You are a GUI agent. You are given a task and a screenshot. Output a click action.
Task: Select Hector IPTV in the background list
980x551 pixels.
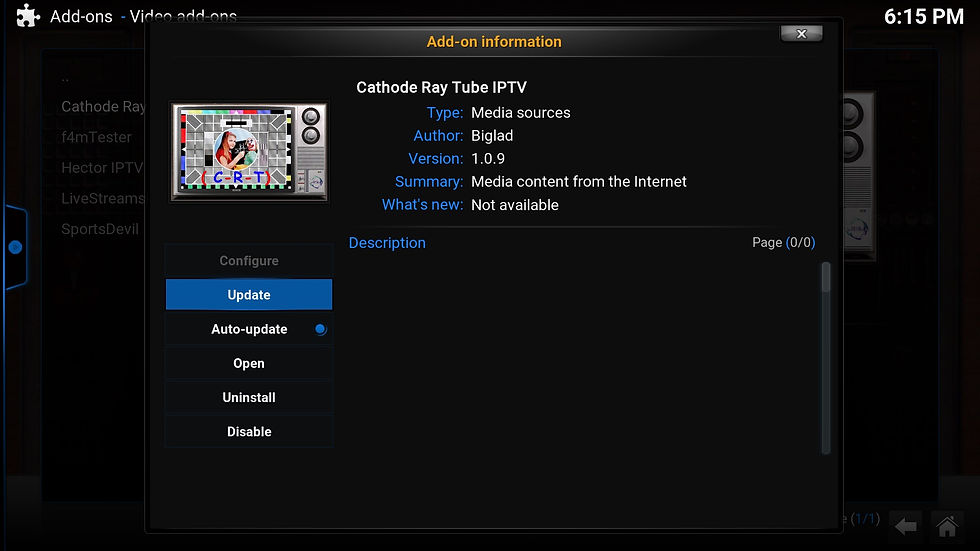(102, 167)
